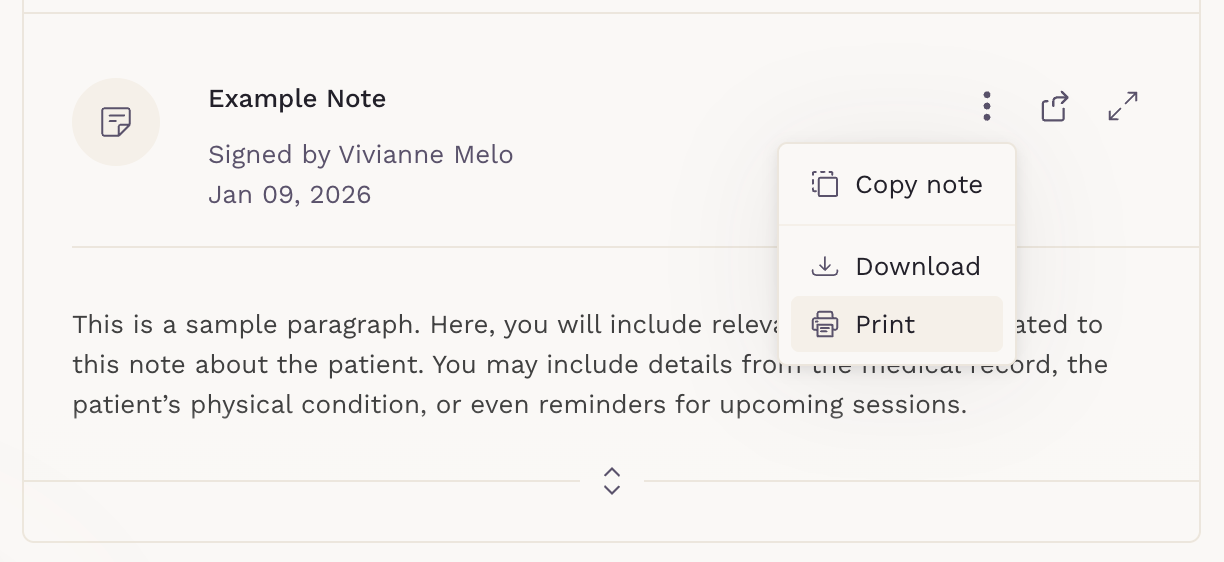This screenshot has width=1224, height=562.
Task: Click the share note icon
Action: pyautogui.click(x=1054, y=106)
